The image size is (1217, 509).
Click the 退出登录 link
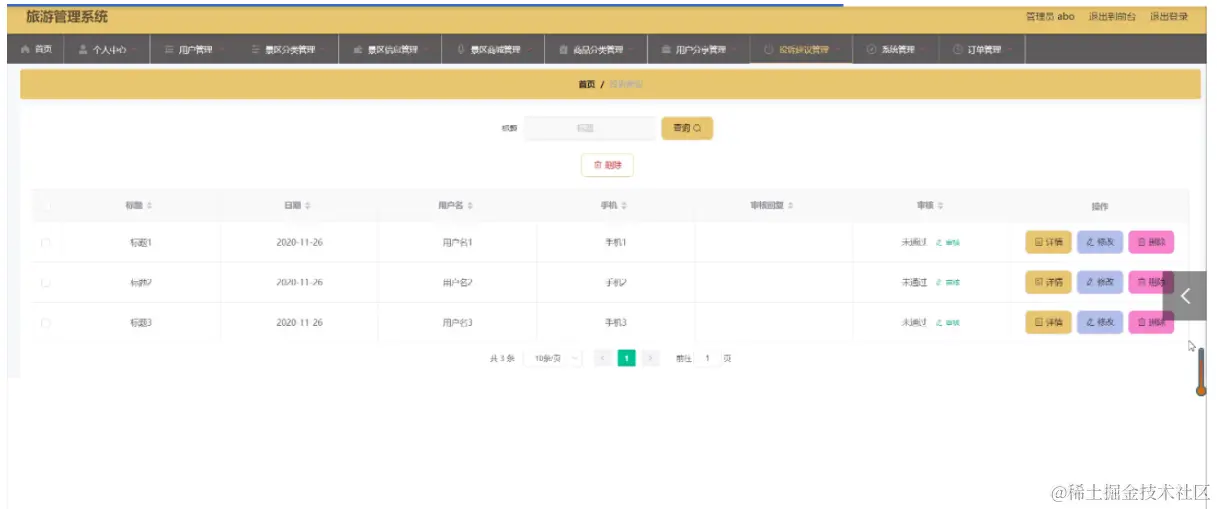(1169, 17)
